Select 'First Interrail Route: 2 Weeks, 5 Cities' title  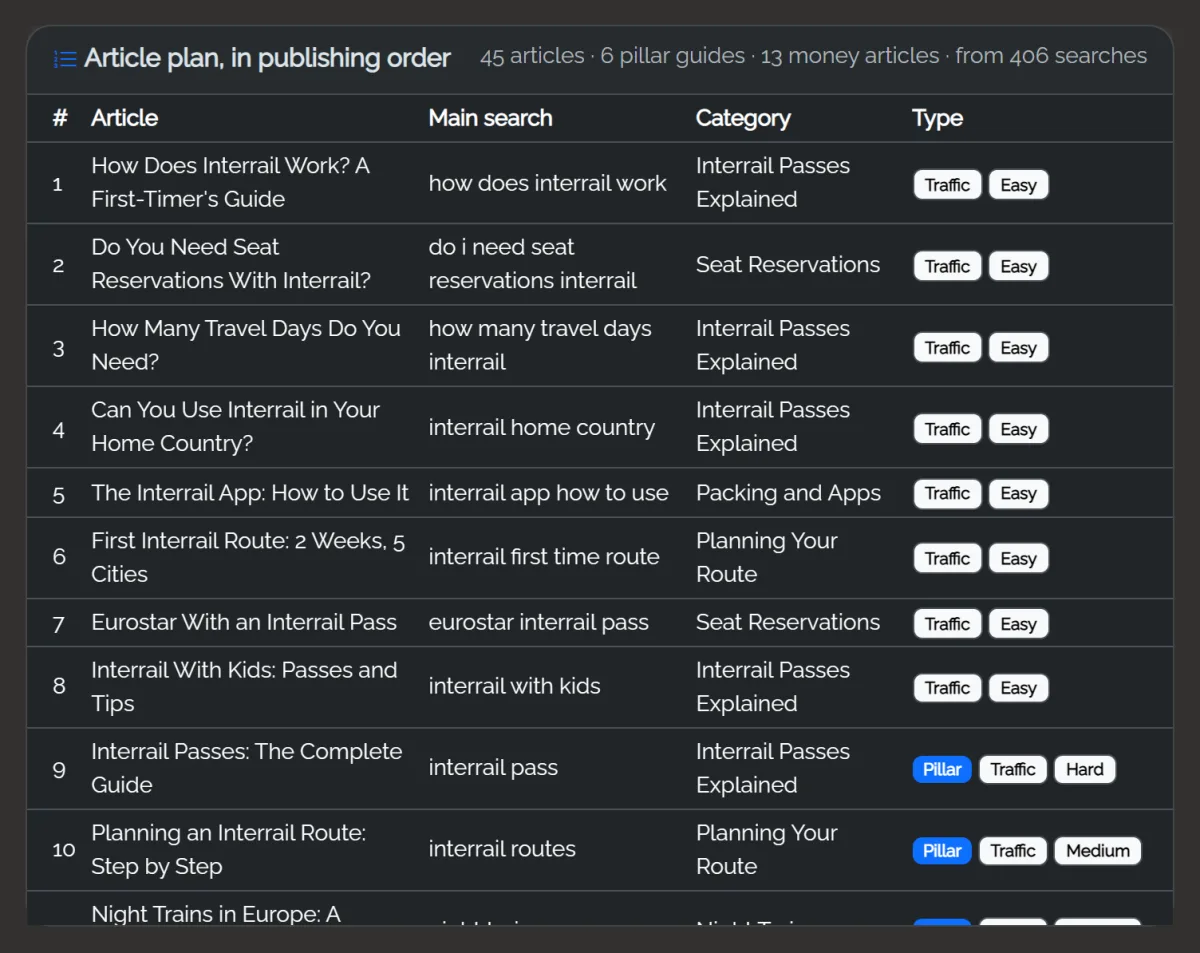(x=248, y=557)
